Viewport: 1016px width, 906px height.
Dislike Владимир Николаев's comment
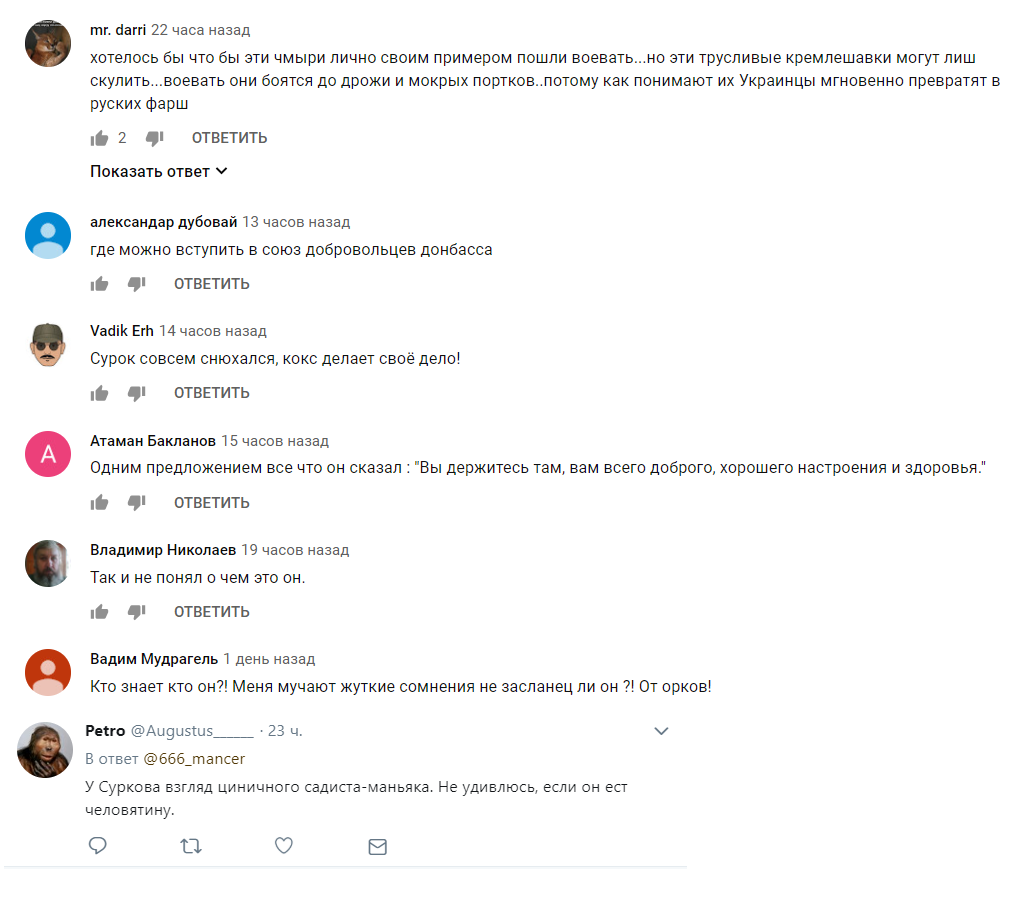pyautogui.click(x=136, y=612)
